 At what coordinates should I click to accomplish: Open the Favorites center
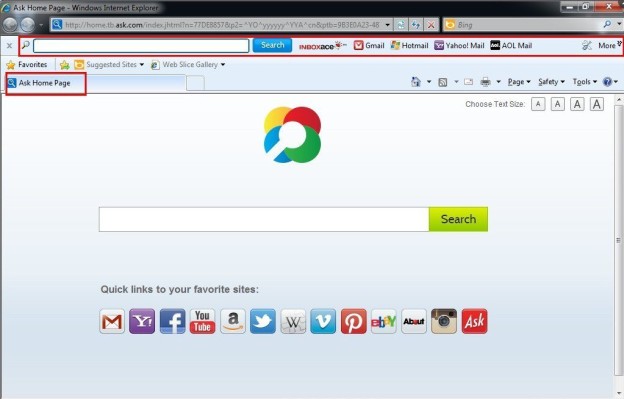coord(27,64)
